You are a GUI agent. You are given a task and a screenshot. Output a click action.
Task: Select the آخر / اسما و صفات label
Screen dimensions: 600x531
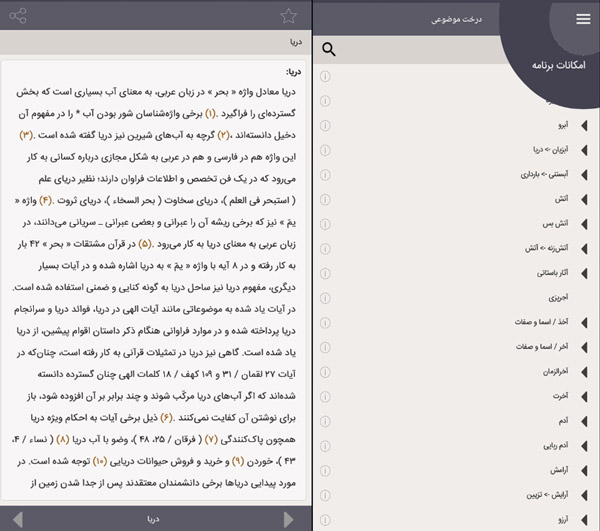click(x=542, y=347)
